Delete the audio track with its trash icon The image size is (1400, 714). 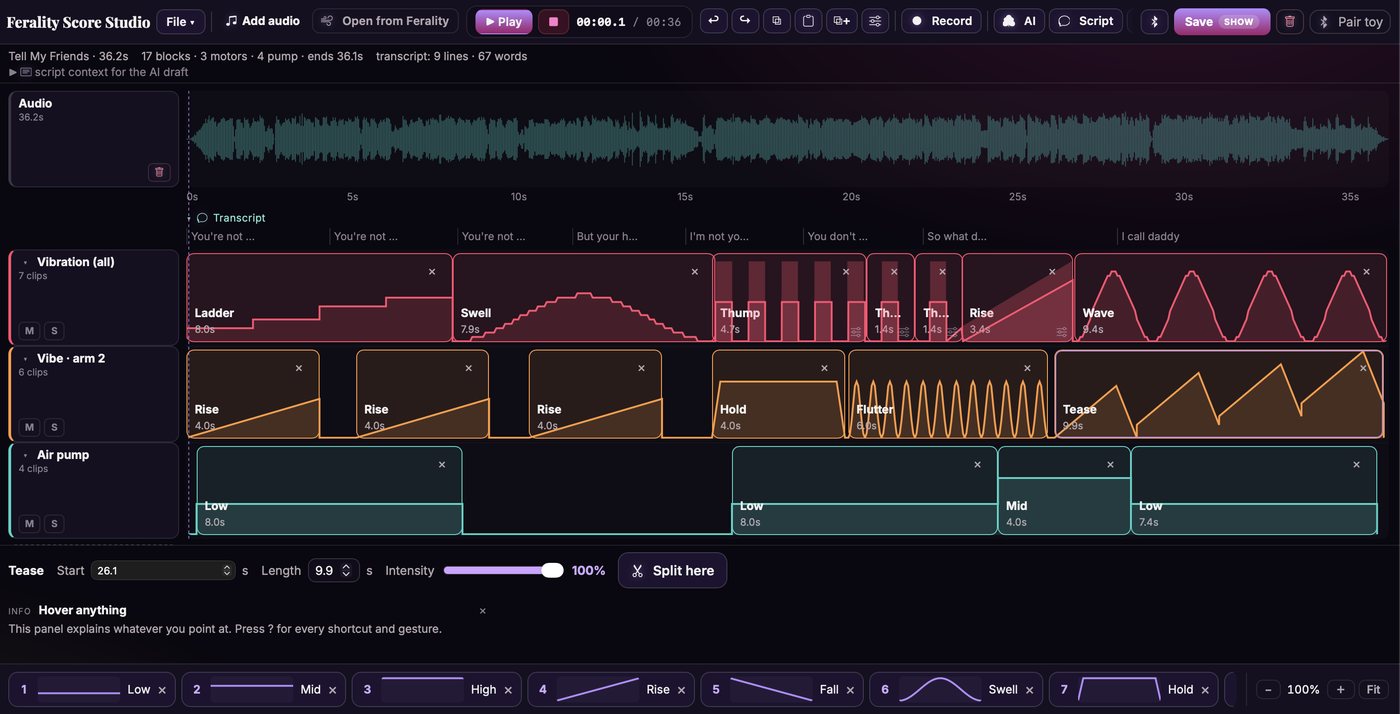(x=159, y=172)
